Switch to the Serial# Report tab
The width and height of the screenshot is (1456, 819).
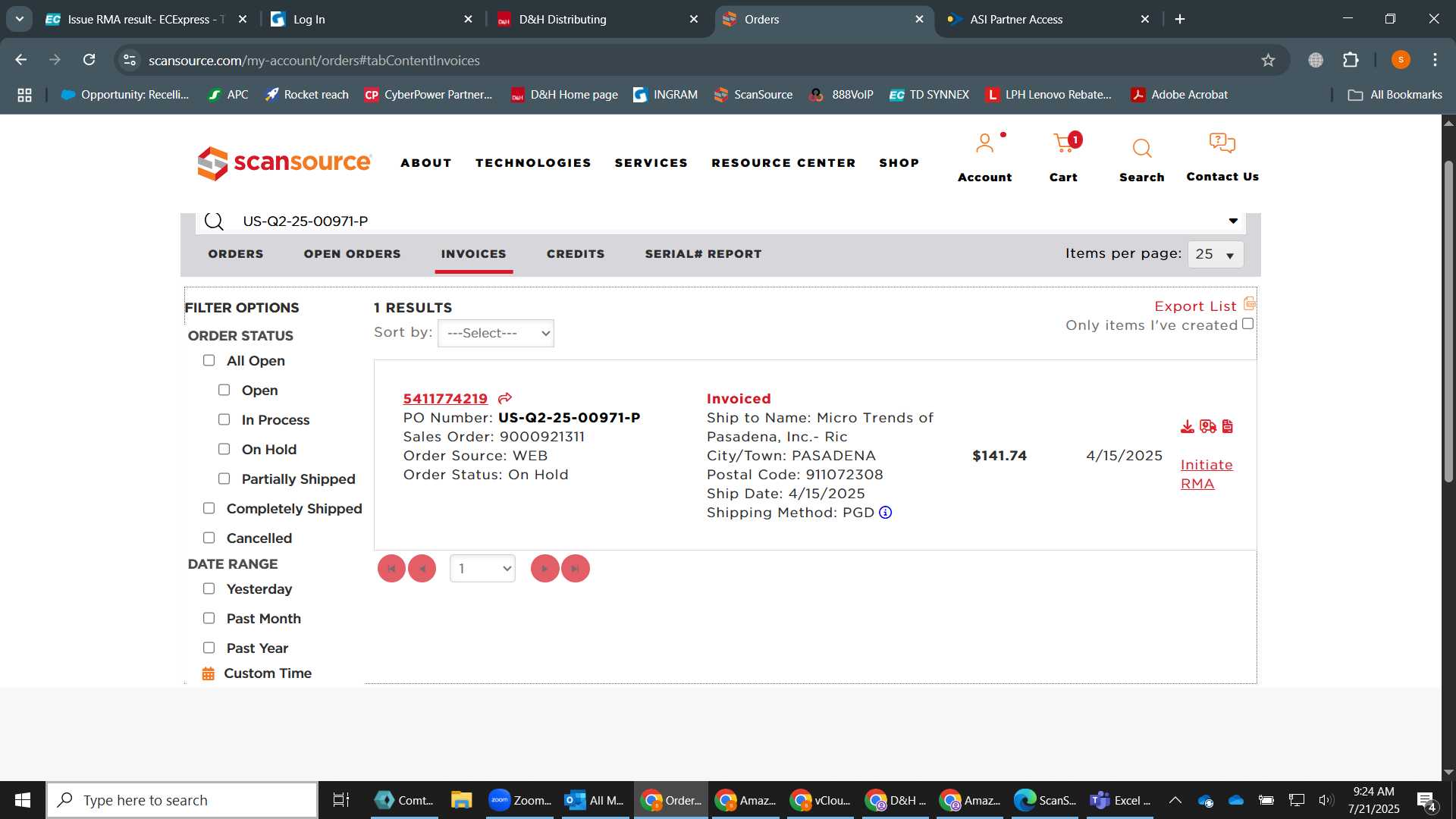704,254
